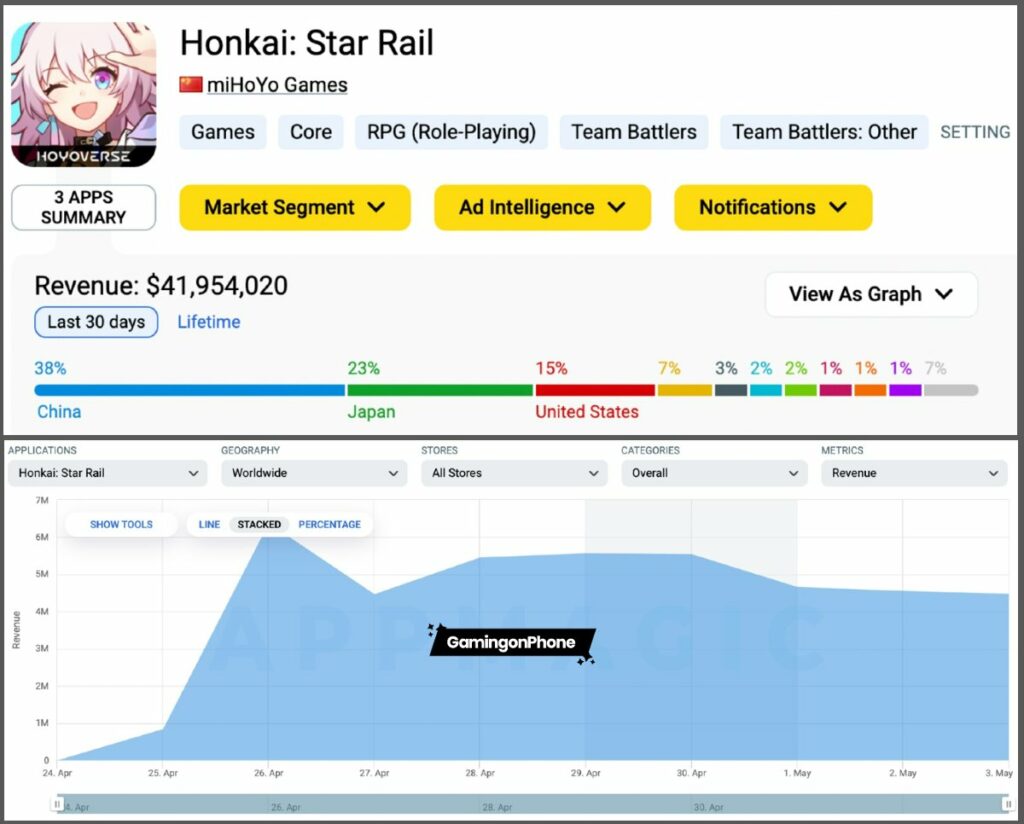
Task: Grab the left handle of range navigator
Action: click(x=57, y=804)
